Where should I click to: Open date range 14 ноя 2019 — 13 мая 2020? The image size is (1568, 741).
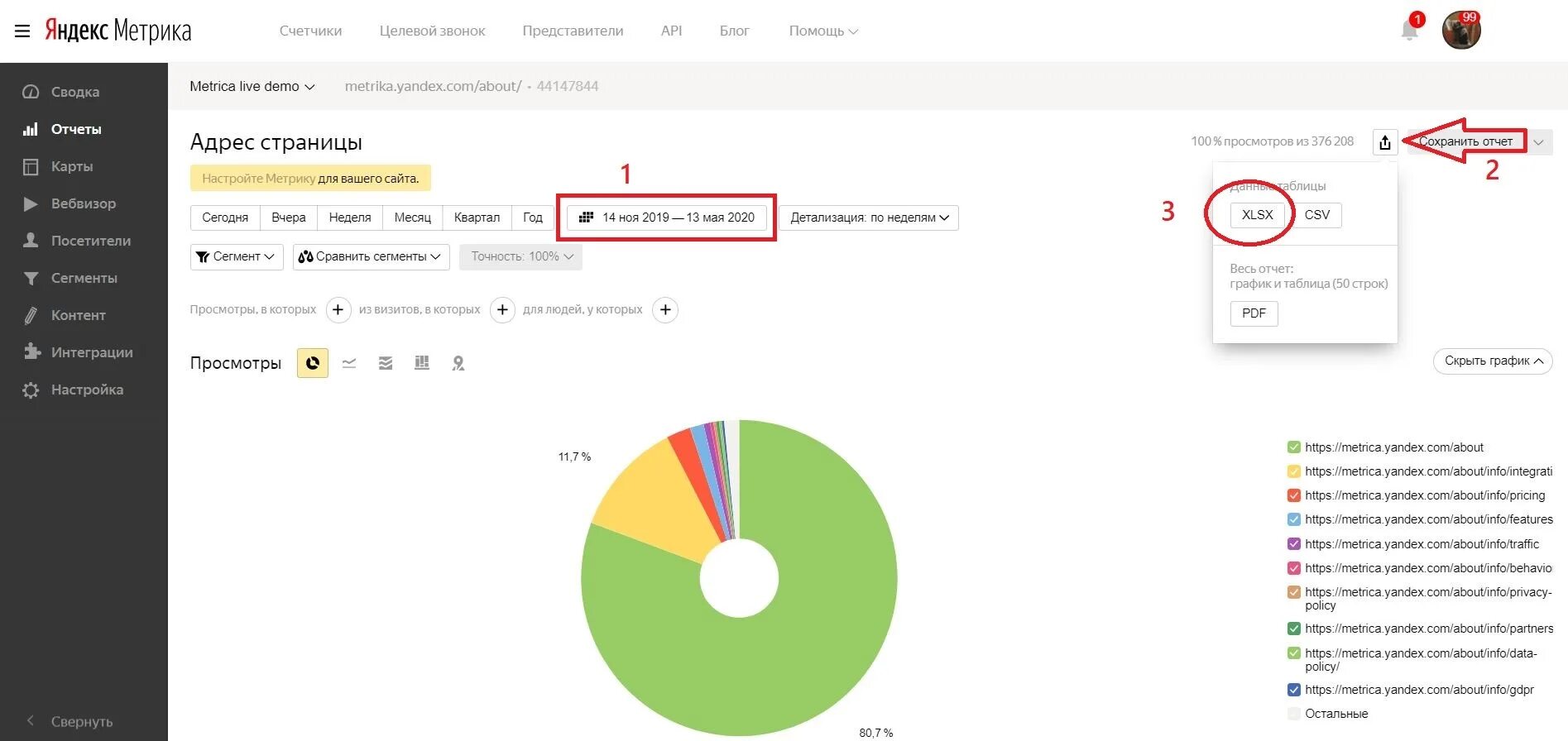point(667,218)
